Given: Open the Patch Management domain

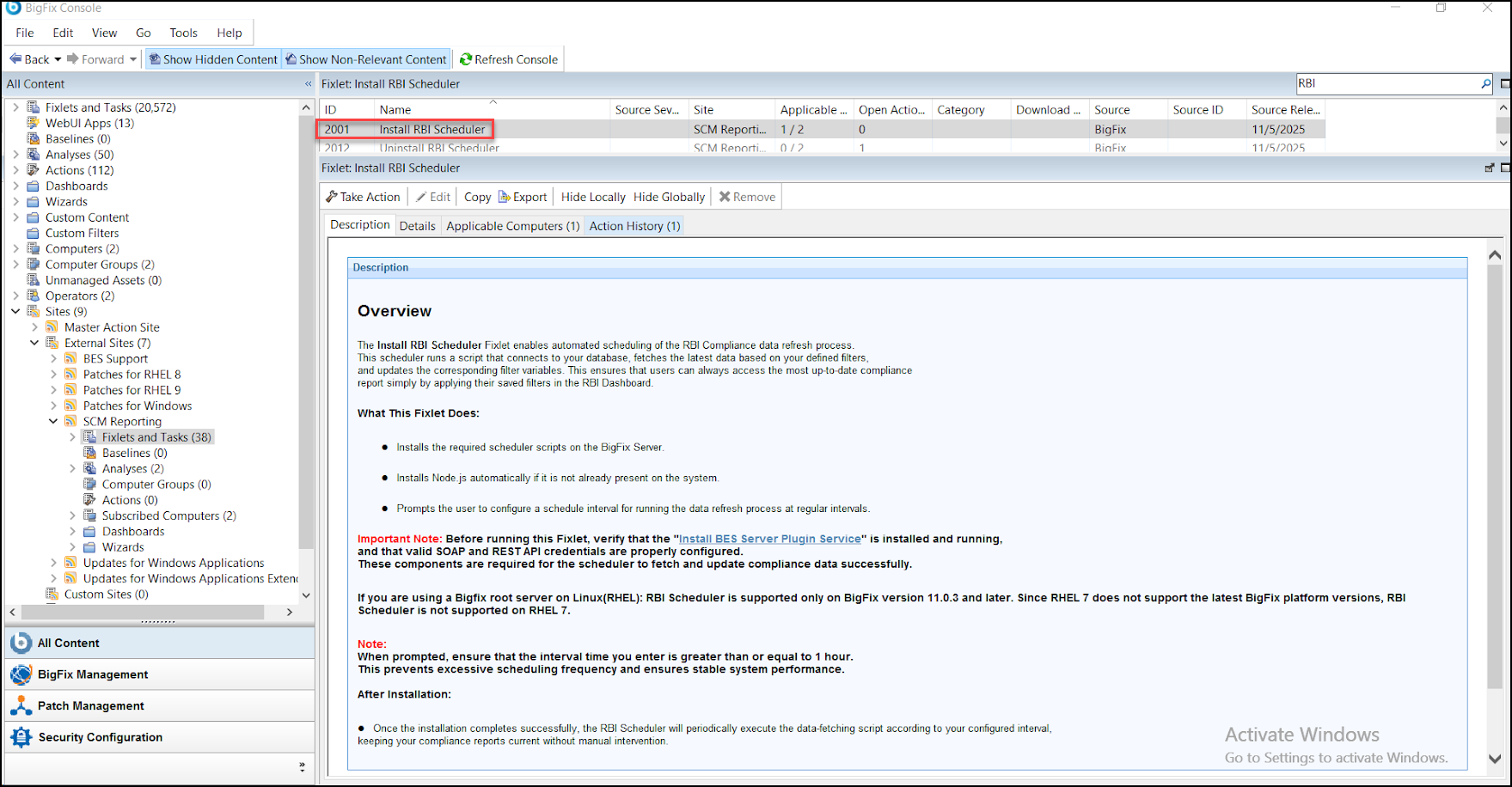Looking at the screenshot, I should pyautogui.click(x=89, y=705).
